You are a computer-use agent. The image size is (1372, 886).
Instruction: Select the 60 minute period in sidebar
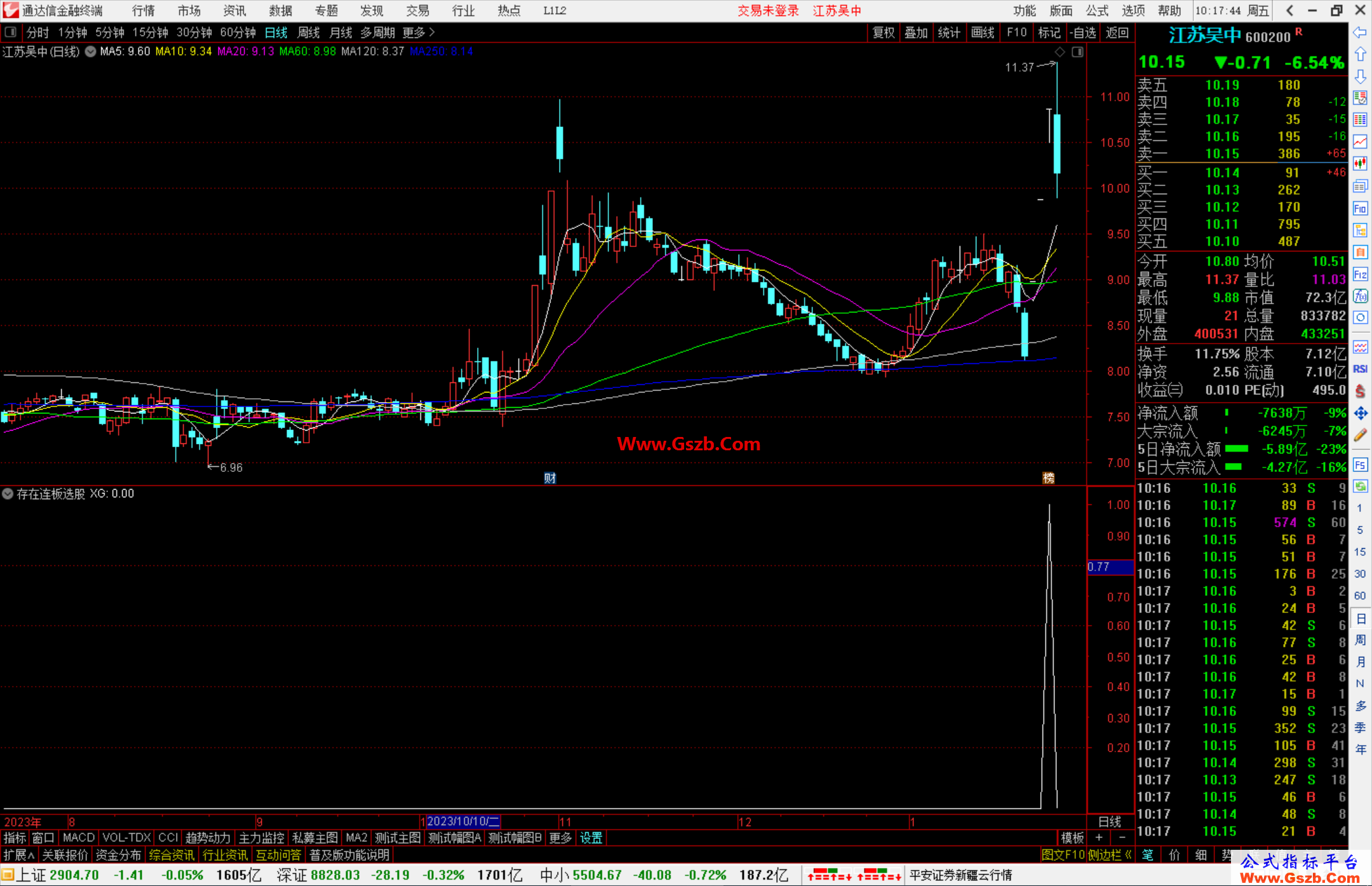point(1360,596)
